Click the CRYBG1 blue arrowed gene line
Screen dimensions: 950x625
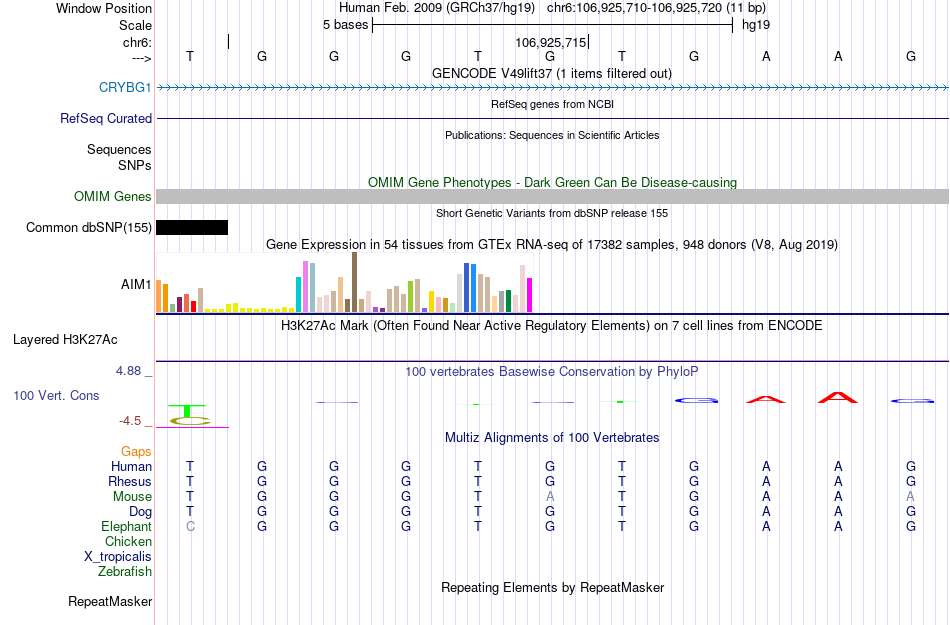(553, 88)
